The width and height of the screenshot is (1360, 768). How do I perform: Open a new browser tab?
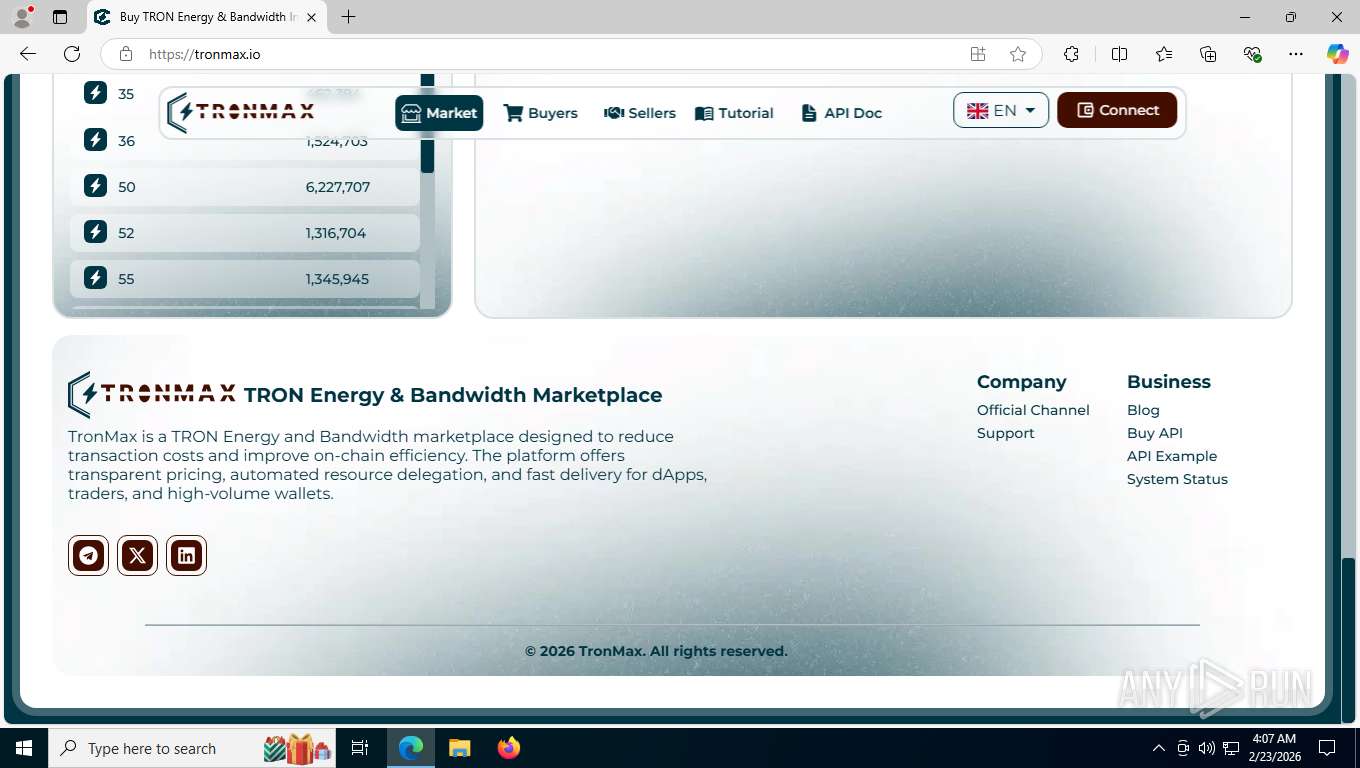pos(348,17)
